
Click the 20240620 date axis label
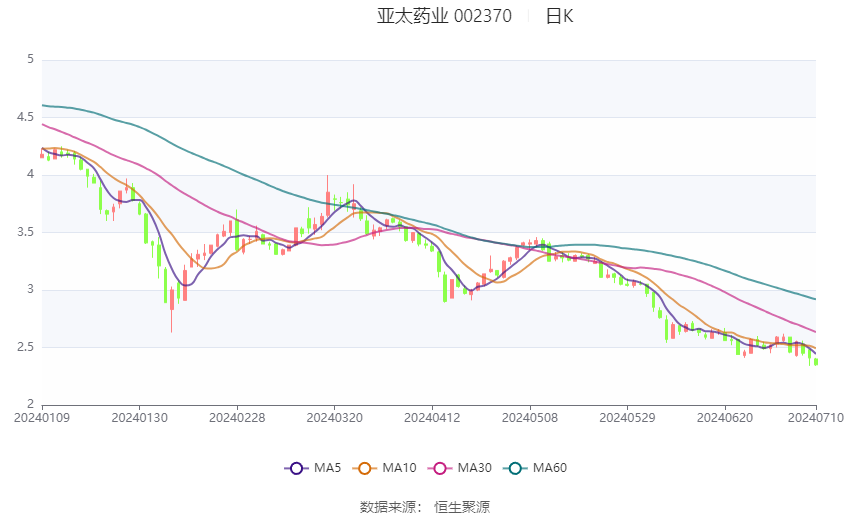tap(724, 418)
